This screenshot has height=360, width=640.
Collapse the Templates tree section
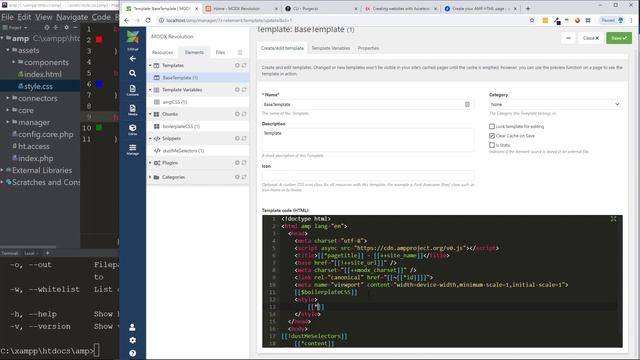[x=150, y=65]
